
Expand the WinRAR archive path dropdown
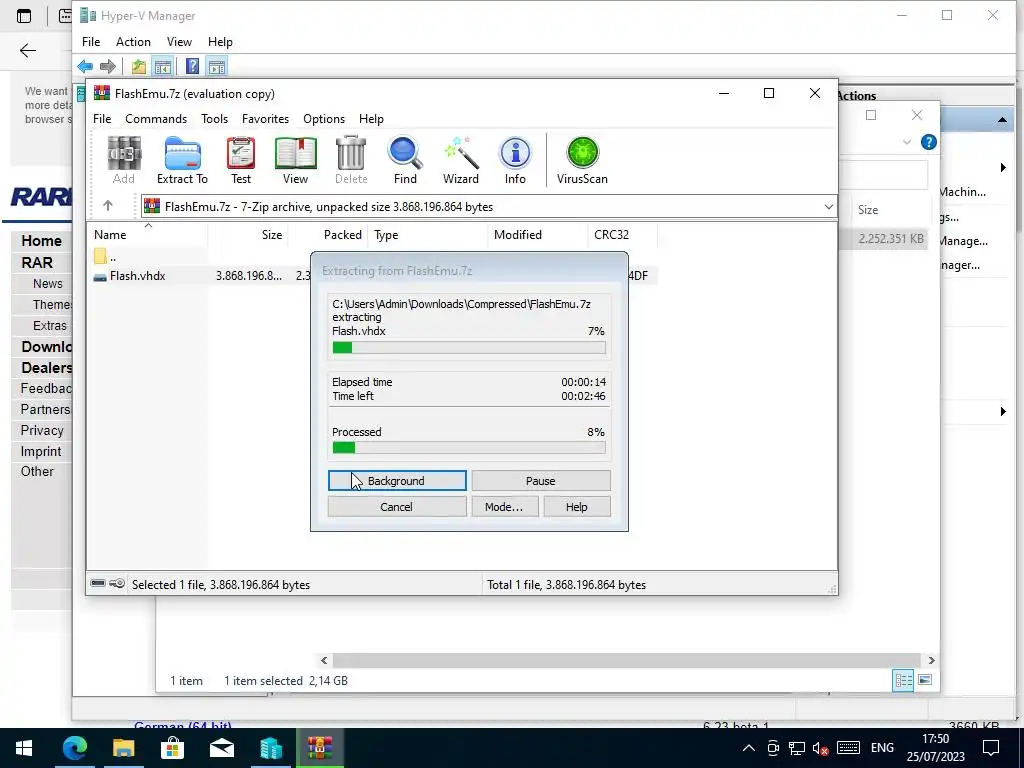point(828,206)
